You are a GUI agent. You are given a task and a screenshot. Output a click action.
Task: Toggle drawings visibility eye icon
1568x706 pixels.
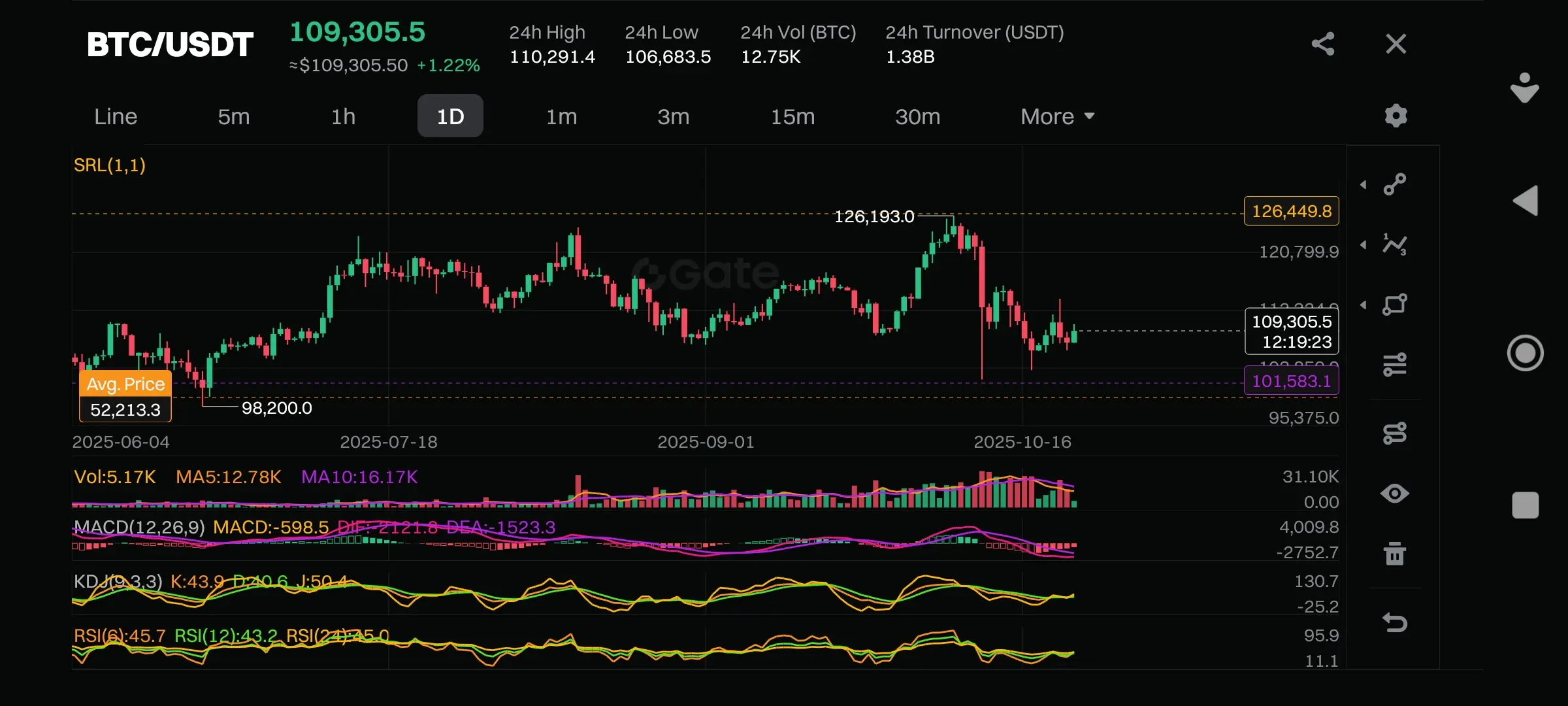pyautogui.click(x=1395, y=494)
